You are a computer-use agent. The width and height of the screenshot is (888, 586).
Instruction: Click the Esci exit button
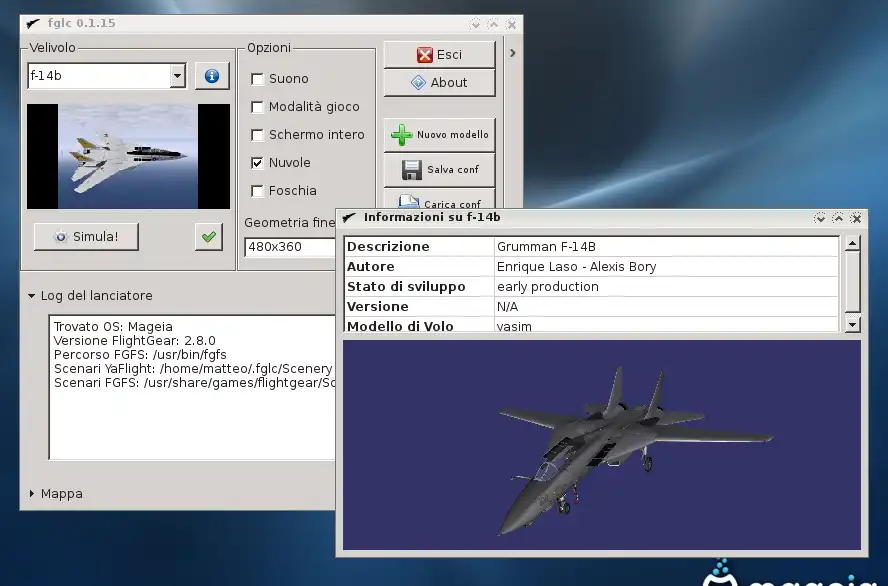(439, 55)
